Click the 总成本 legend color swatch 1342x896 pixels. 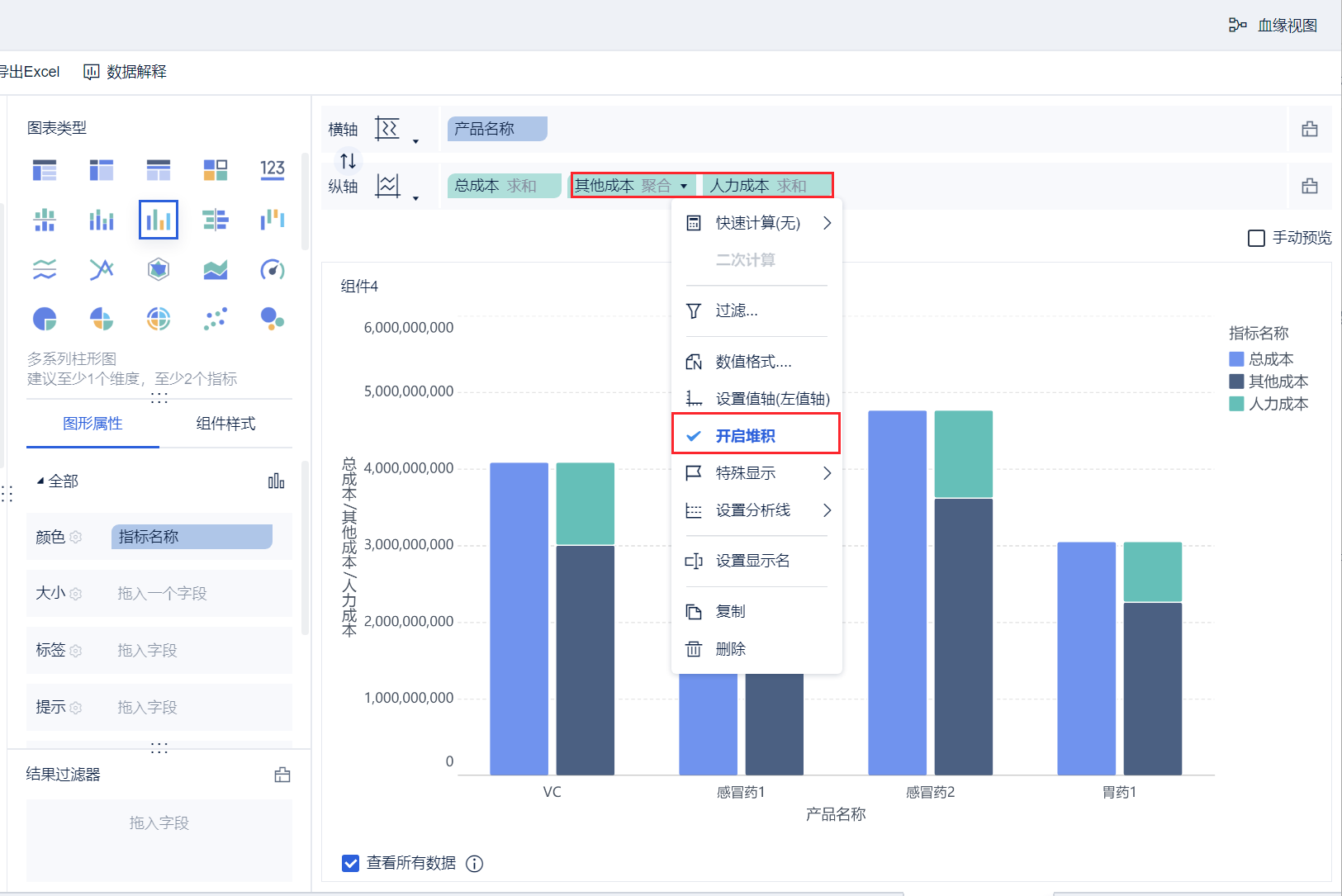[1236, 359]
